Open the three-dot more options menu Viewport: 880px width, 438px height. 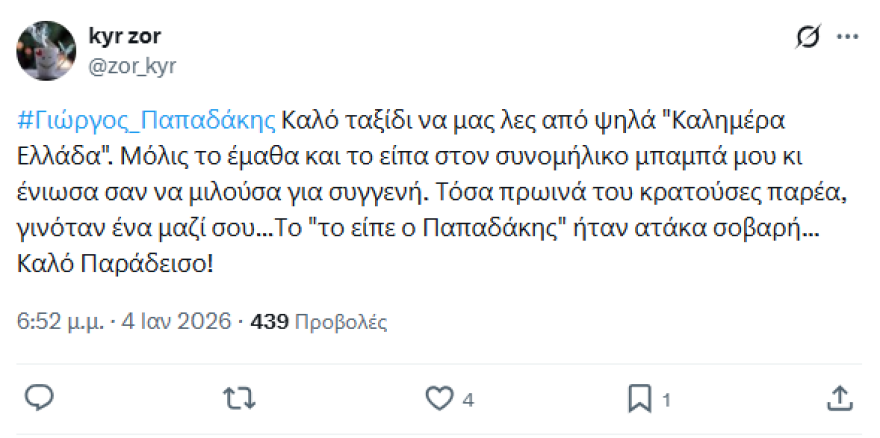point(847,38)
